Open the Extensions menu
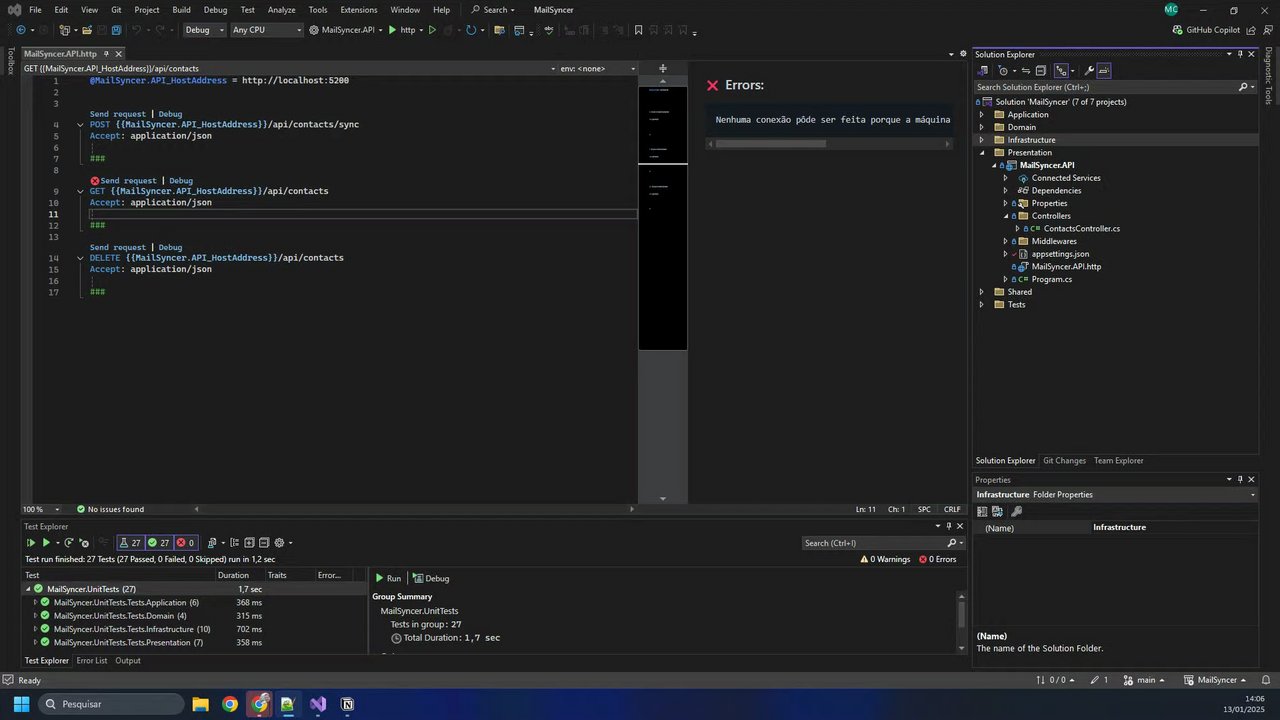Screen dimensions: 1280x720 click(359, 10)
